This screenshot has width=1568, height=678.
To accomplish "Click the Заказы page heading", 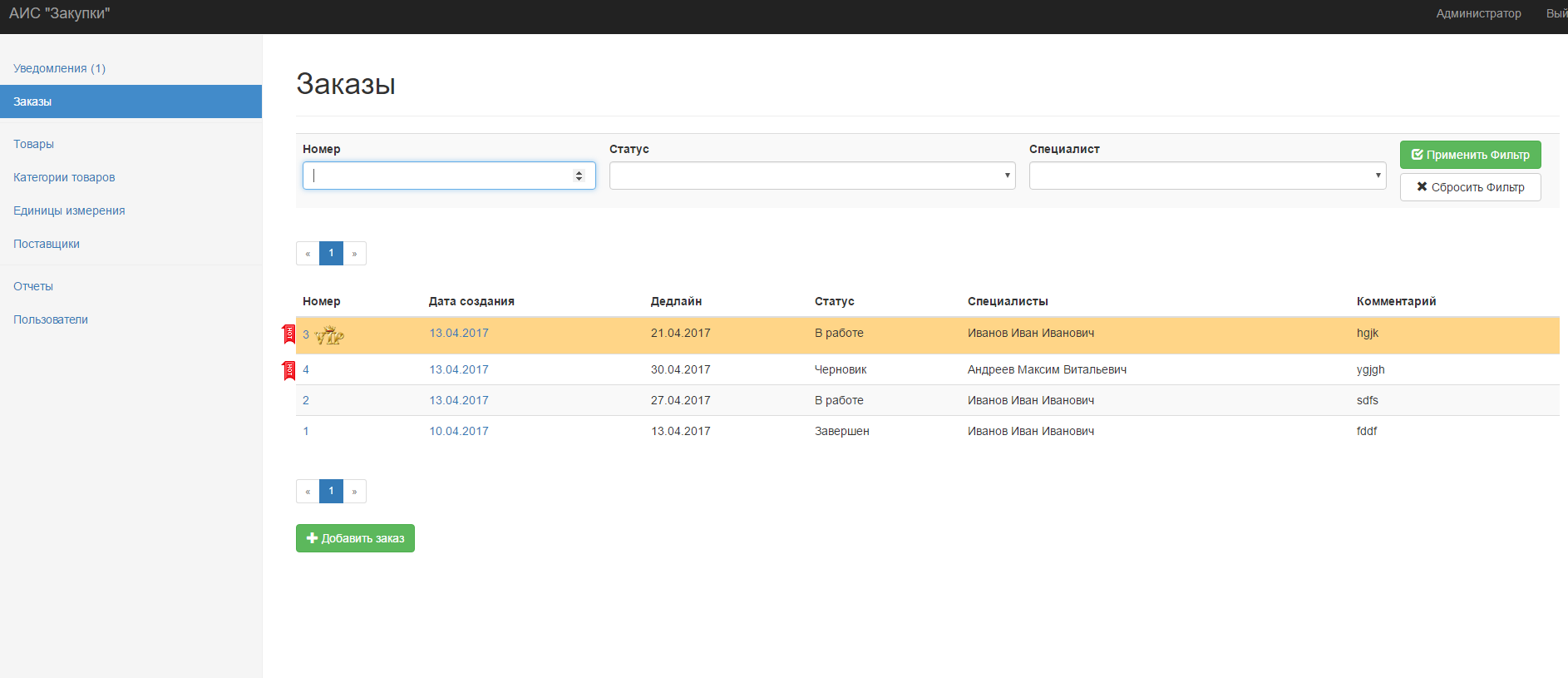I will [346, 84].
